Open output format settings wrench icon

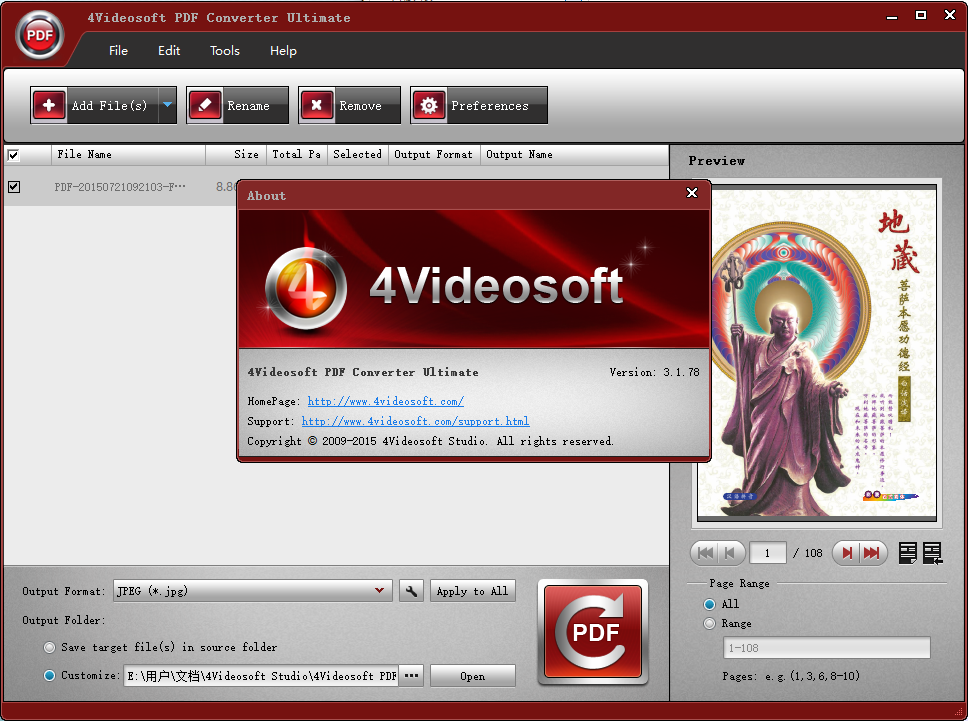point(411,591)
